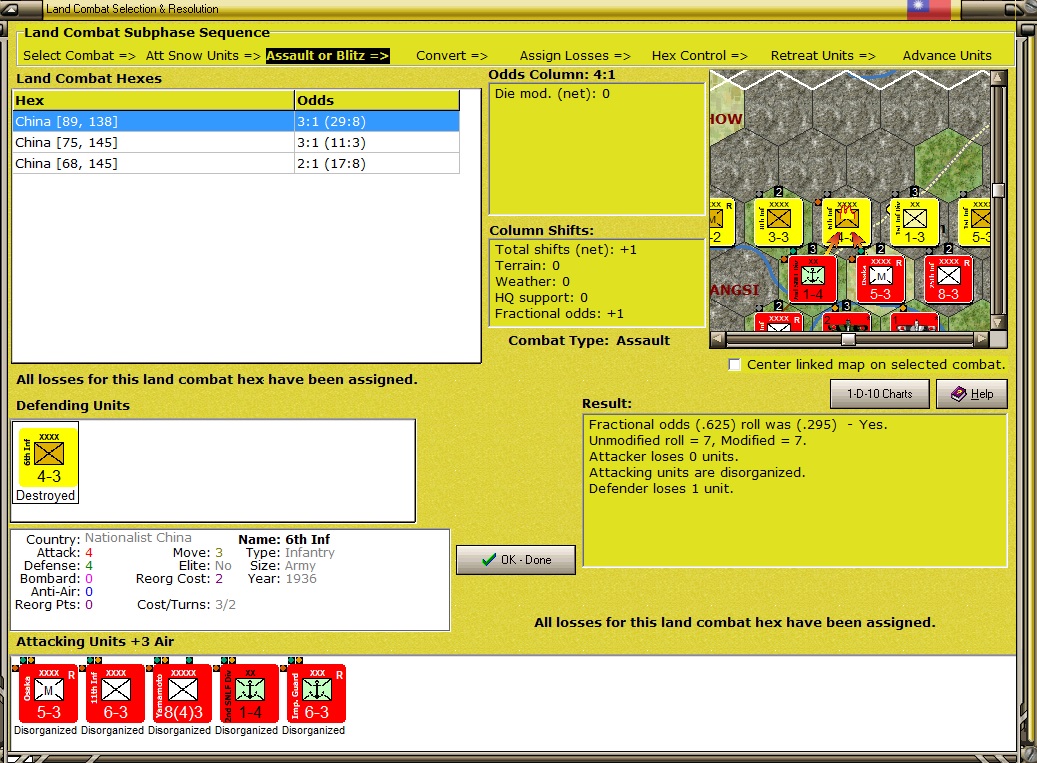
Task: Click the map horizontal scrollbar thumb
Action: tap(849, 340)
